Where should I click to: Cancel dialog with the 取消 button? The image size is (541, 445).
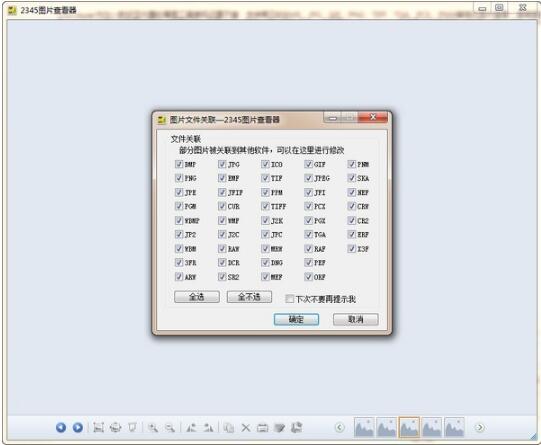(x=356, y=319)
